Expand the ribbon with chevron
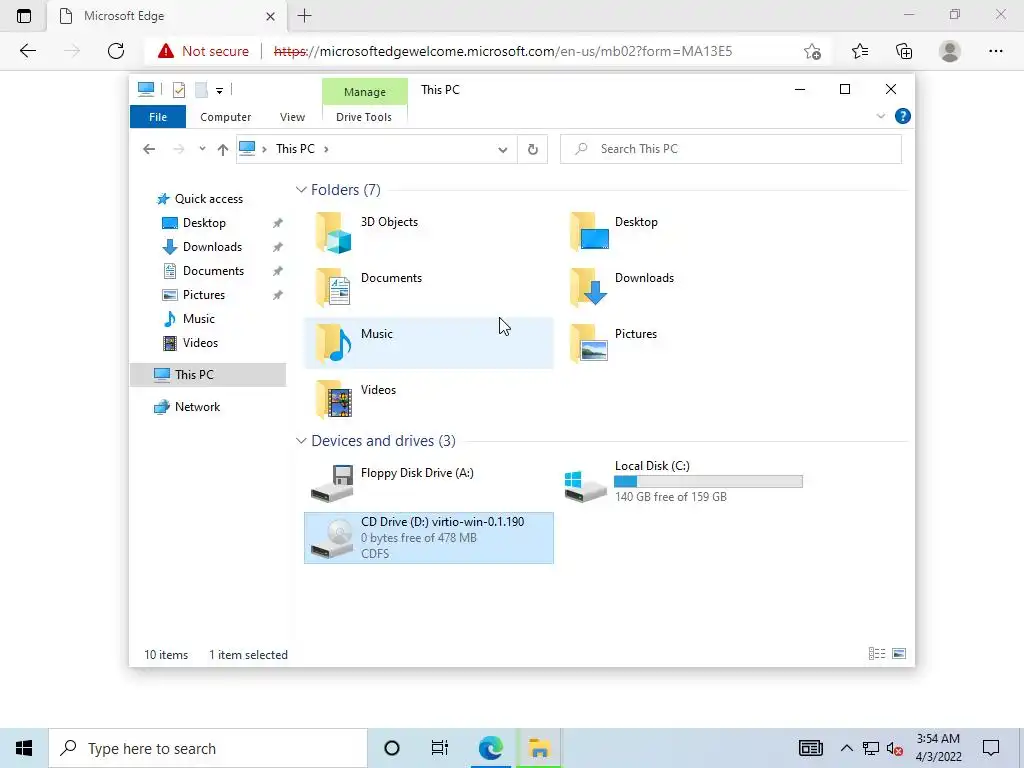Viewport: 1024px width, 768px height. click(x=880, y=116)
